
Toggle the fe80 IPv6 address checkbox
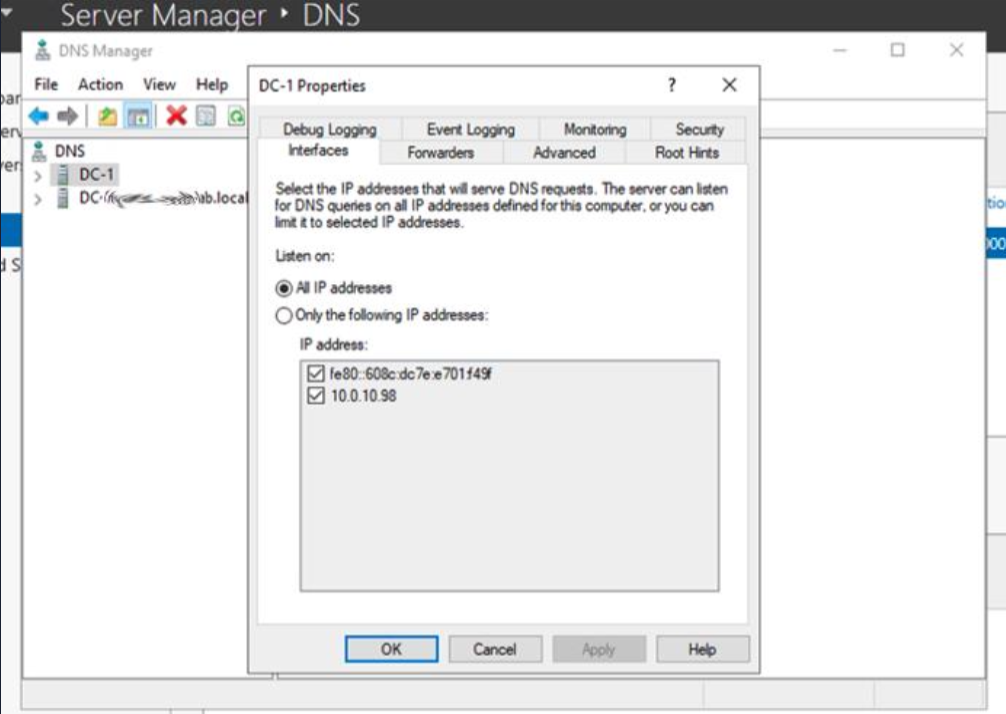point(317,375)
